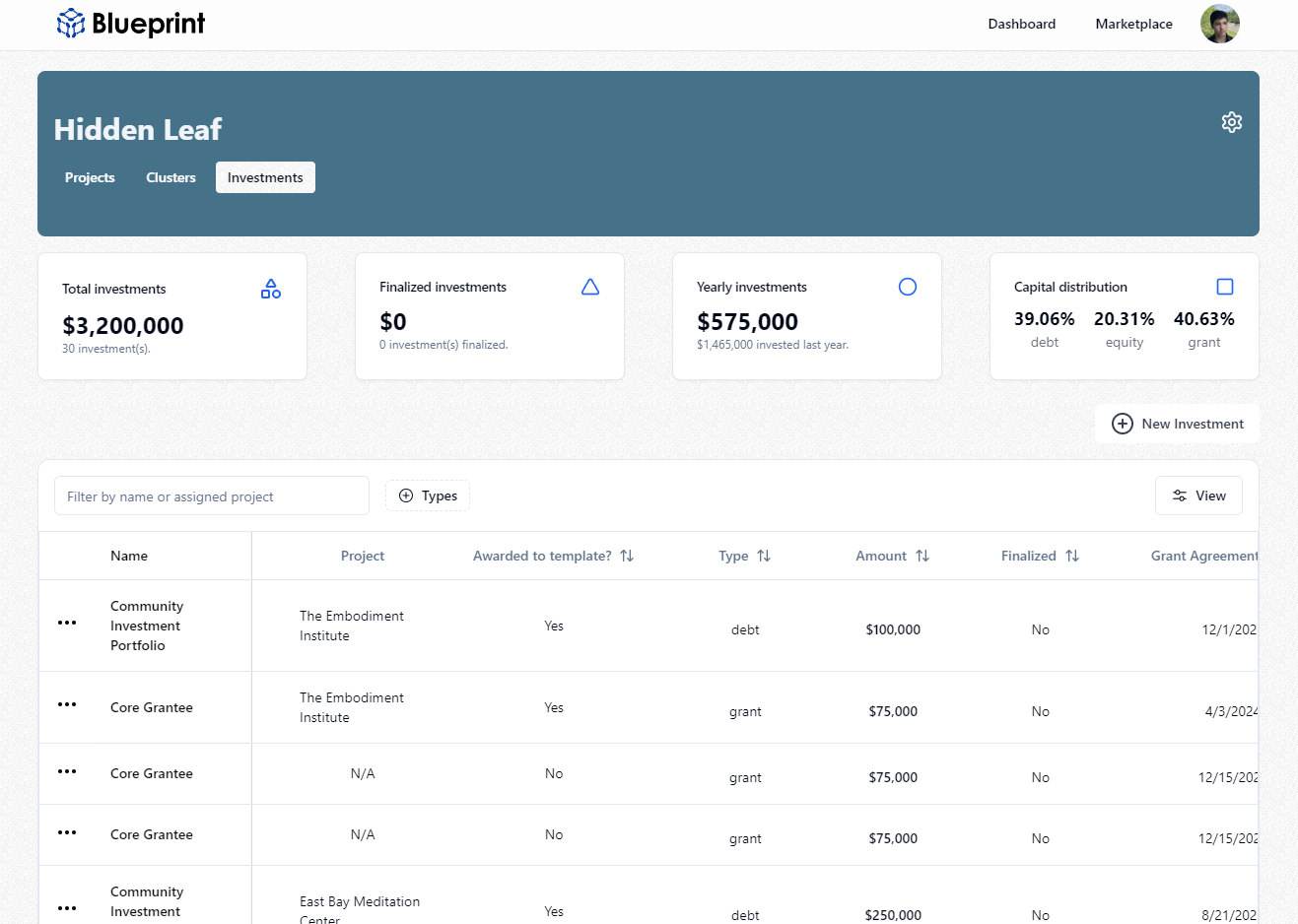Click the 8/21/202 date cell

click(1229, 915)
